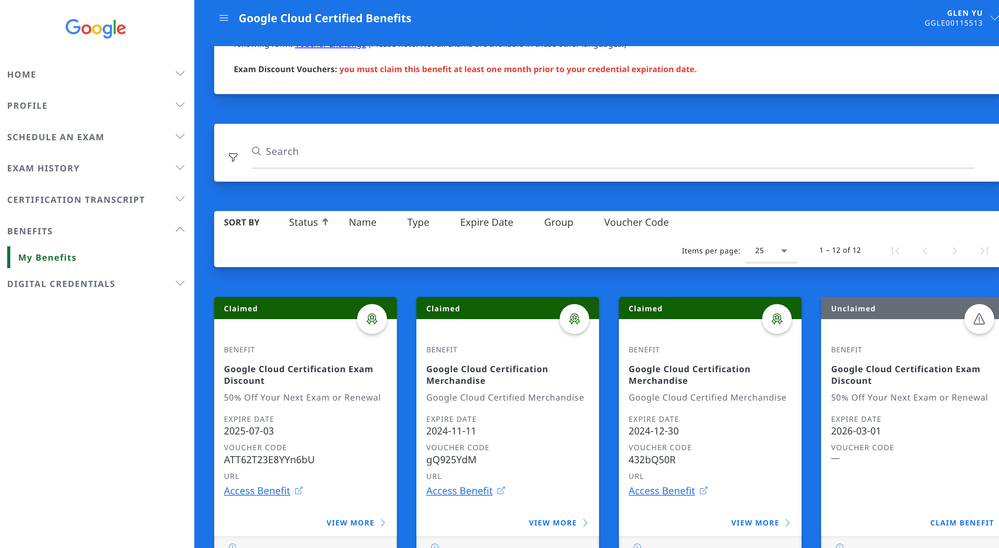Viewport: 999px width, 548px height.
Task: Click voucher code ATT62T23E8YYn6bU text
Action: point(269,459)
